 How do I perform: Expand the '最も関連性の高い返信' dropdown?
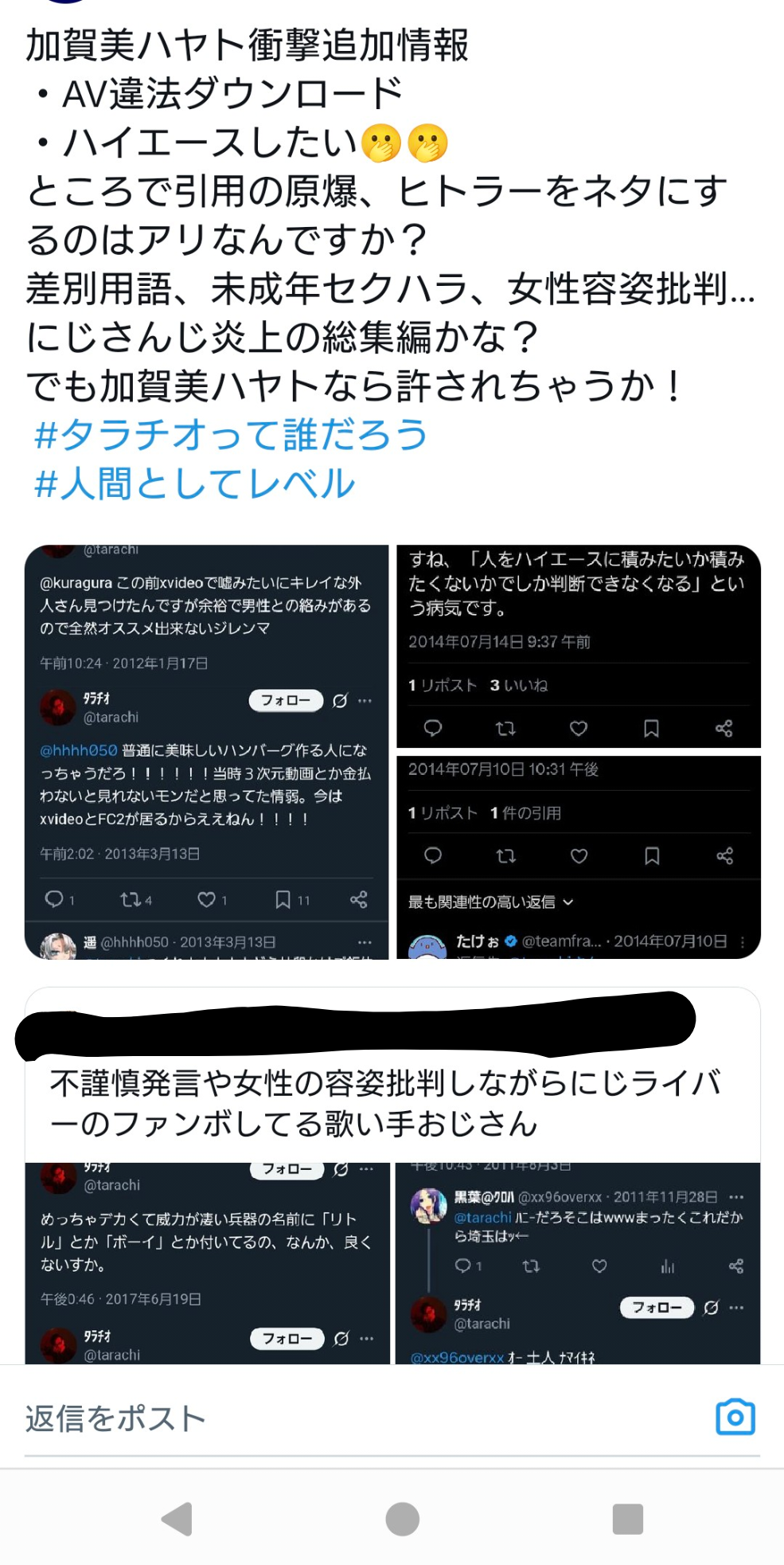(x=490, y=902)
